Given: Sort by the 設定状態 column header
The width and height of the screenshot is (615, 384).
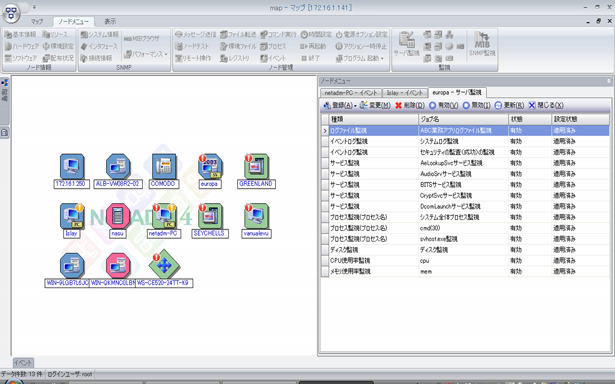Looking at the screenshot, I should pos(580,119).
